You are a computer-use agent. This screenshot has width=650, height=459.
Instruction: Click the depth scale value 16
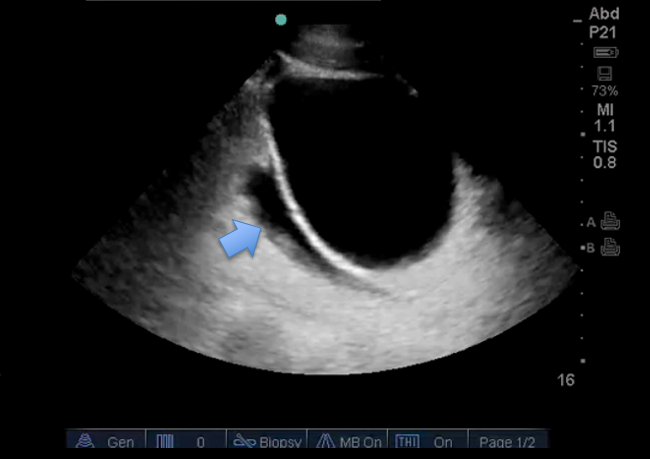coord(566,380)
